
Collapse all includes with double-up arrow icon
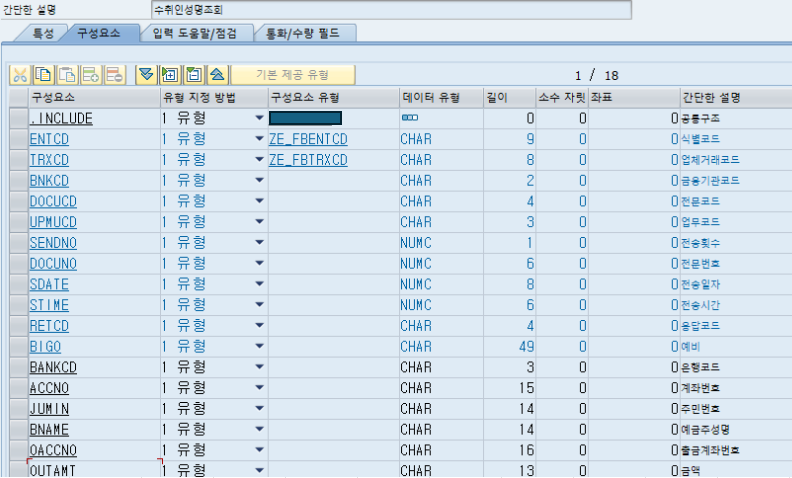tap(218, 75)
